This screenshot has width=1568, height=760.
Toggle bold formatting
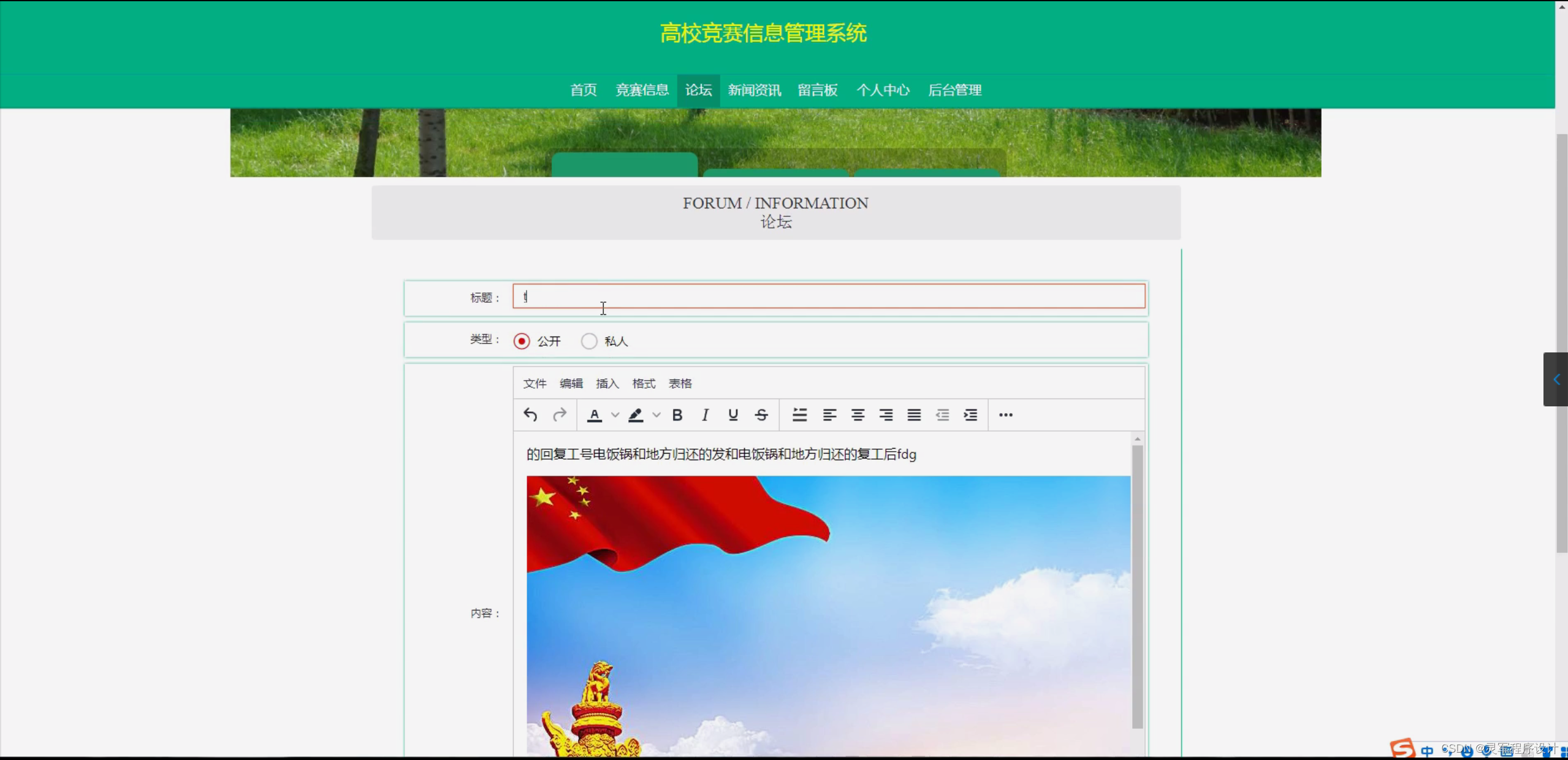click(677, 415)
